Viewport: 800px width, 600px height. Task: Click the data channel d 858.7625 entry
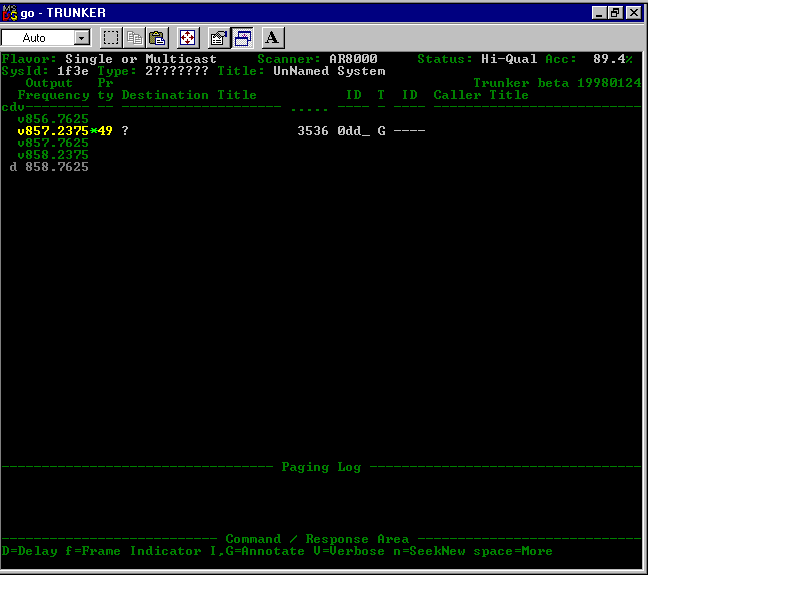[50, 167]
